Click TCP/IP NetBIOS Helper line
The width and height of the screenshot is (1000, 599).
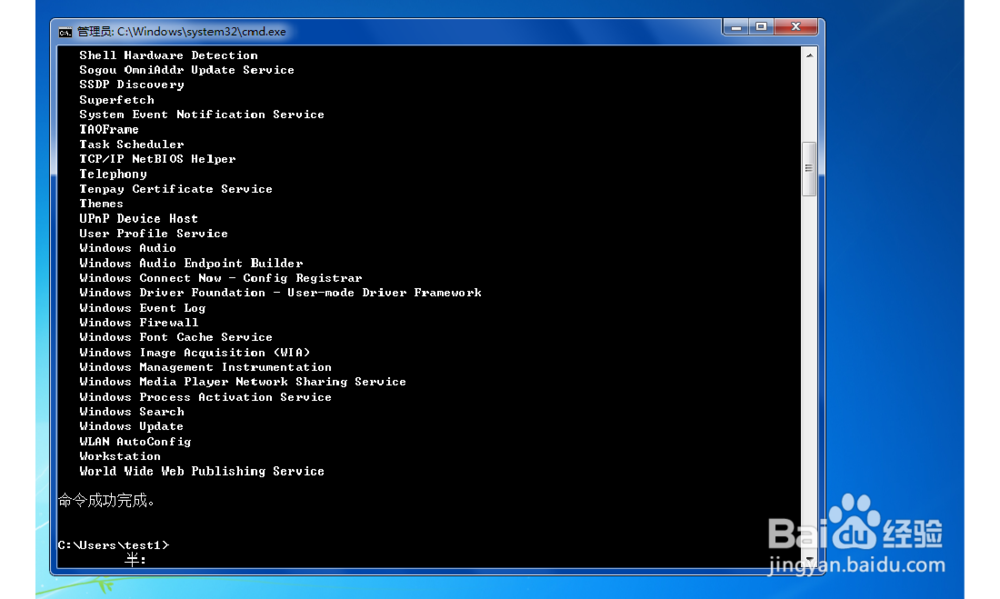[158, 159]
